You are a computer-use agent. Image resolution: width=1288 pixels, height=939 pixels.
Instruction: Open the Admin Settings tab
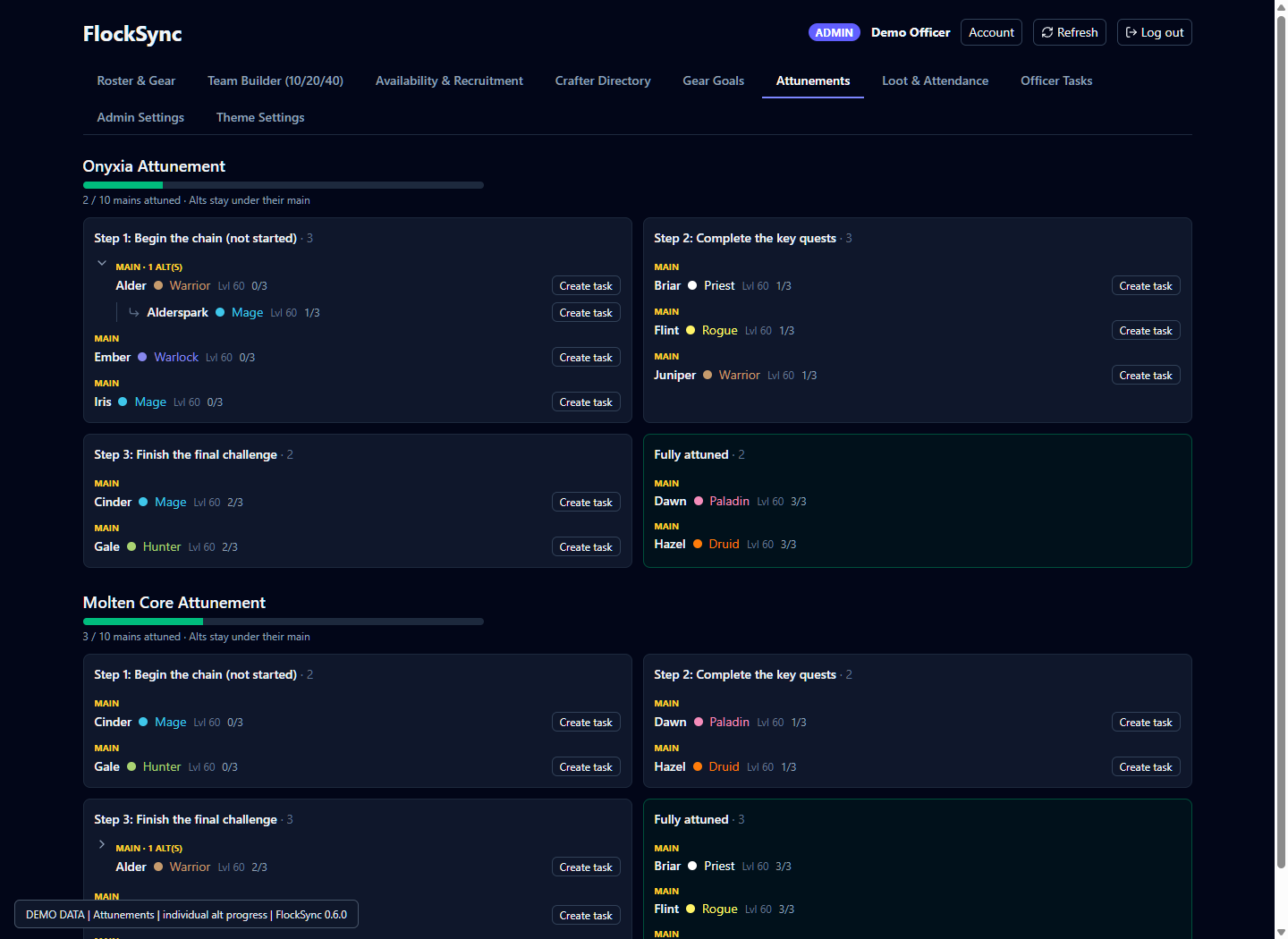point(140,117)
